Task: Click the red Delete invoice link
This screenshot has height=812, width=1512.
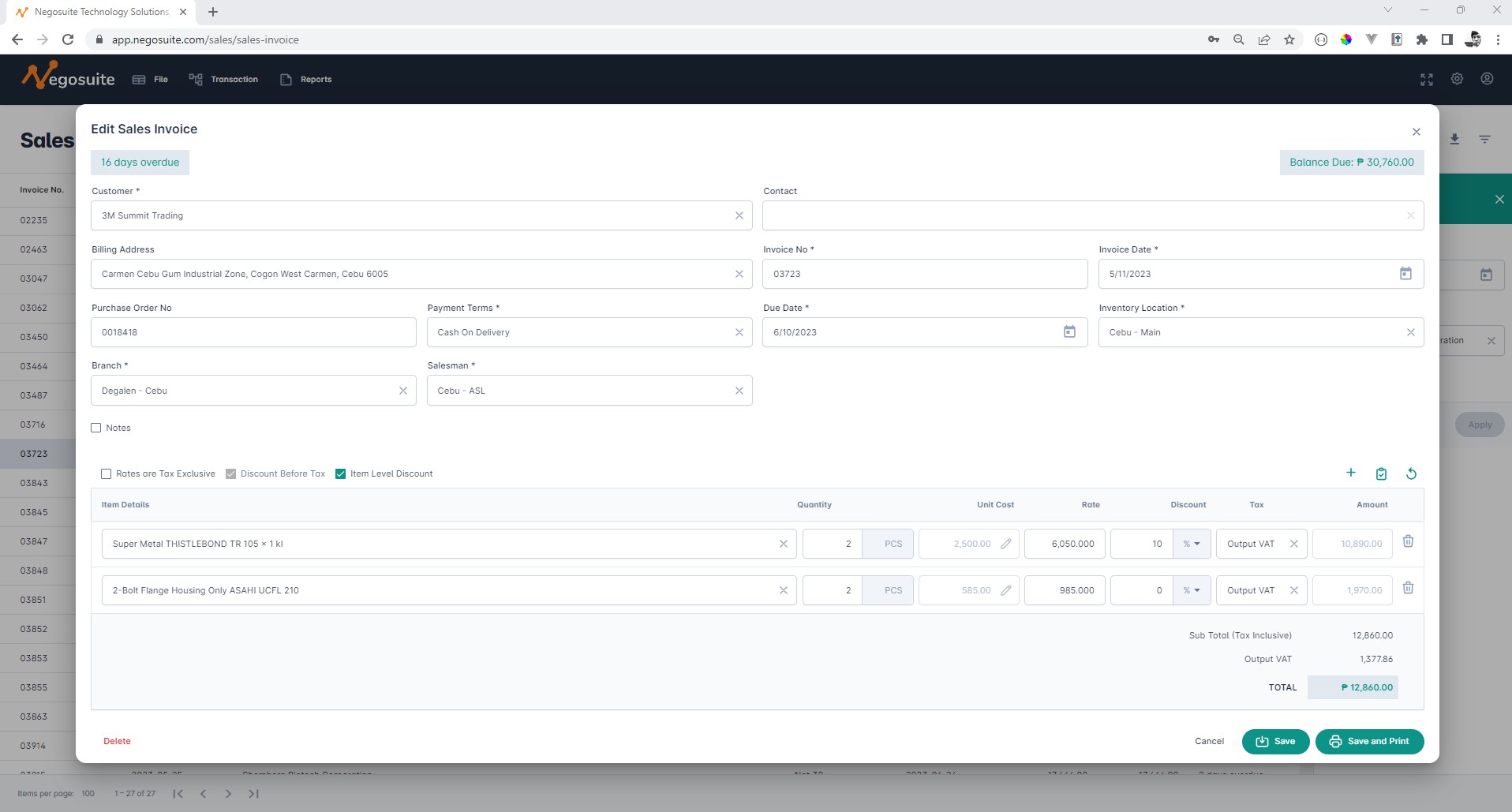Action: (x=117, y=742)
